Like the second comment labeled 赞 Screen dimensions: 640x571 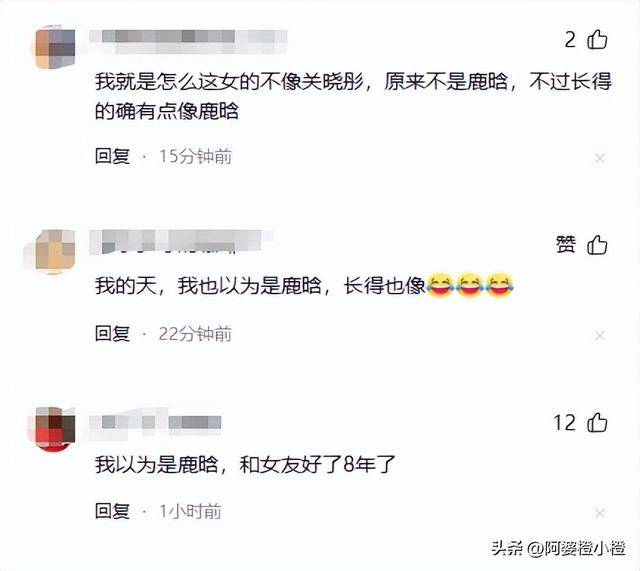tap(597, 245)
